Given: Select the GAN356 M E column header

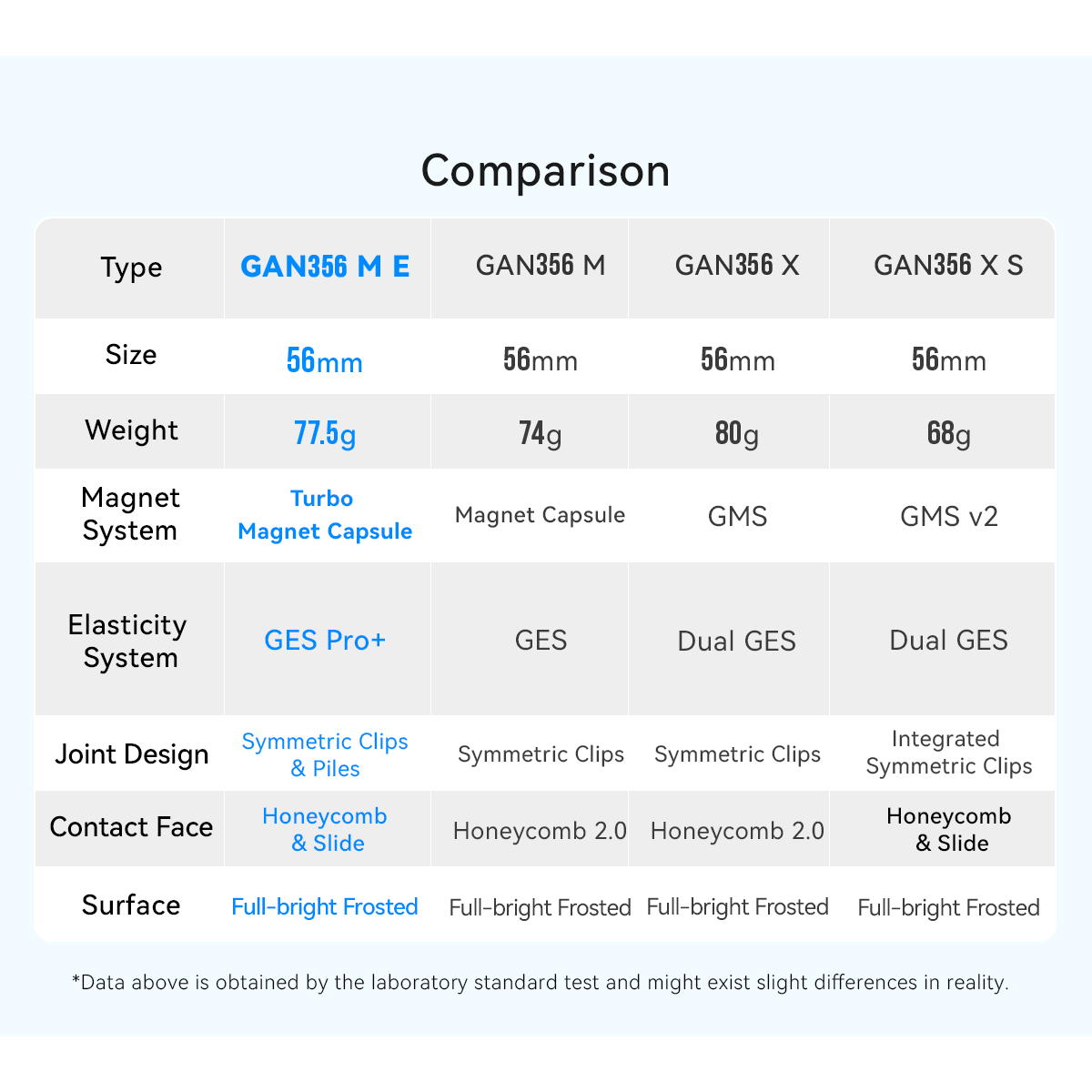Looking at the screenshot, I should pos(325,267).
